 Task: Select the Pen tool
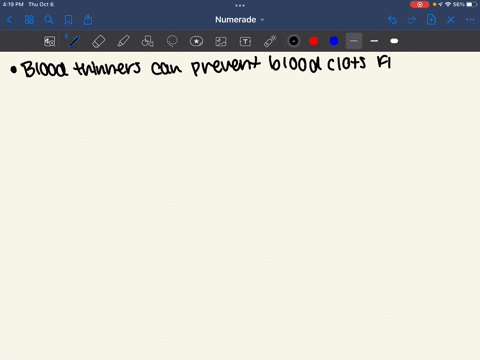click(74, 41)
